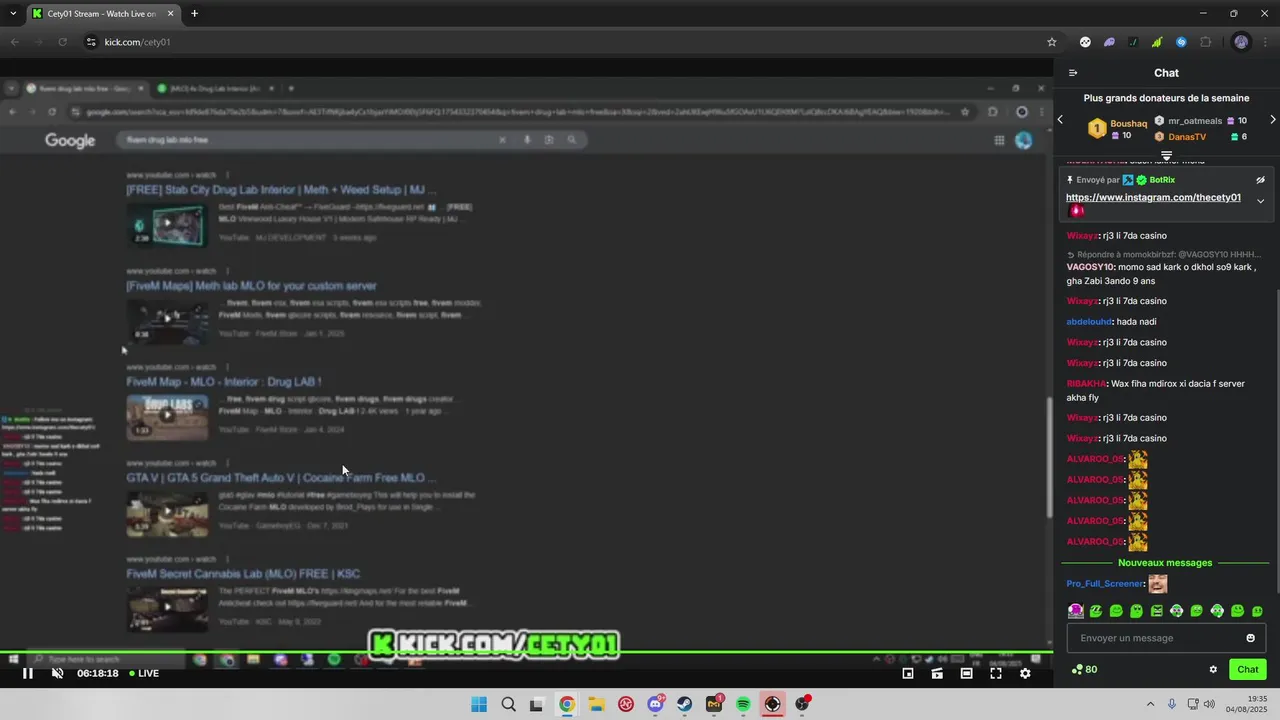Click mr_oatmeals in leaderboard
1280x720 pixels.
click(1195, 121)
